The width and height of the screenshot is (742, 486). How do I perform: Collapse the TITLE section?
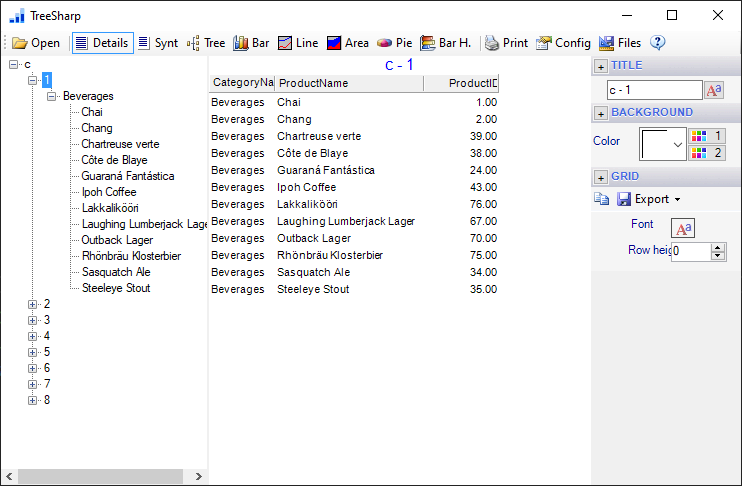pos(601,67)
